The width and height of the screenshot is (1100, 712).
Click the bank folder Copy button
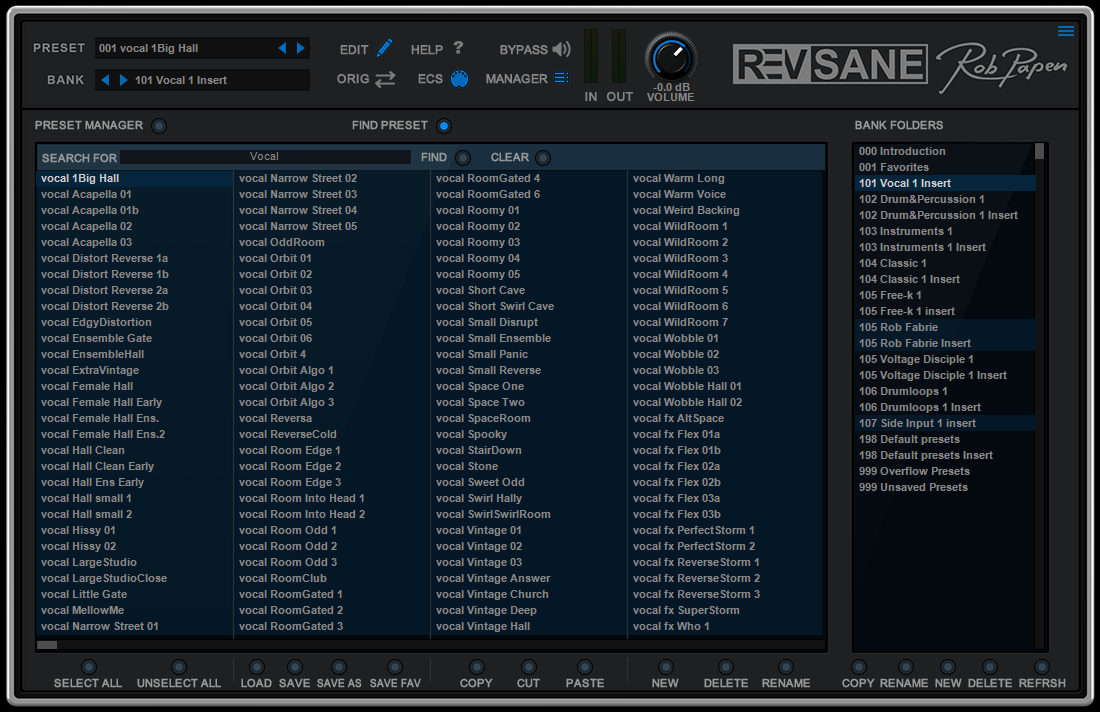(859, 667)
